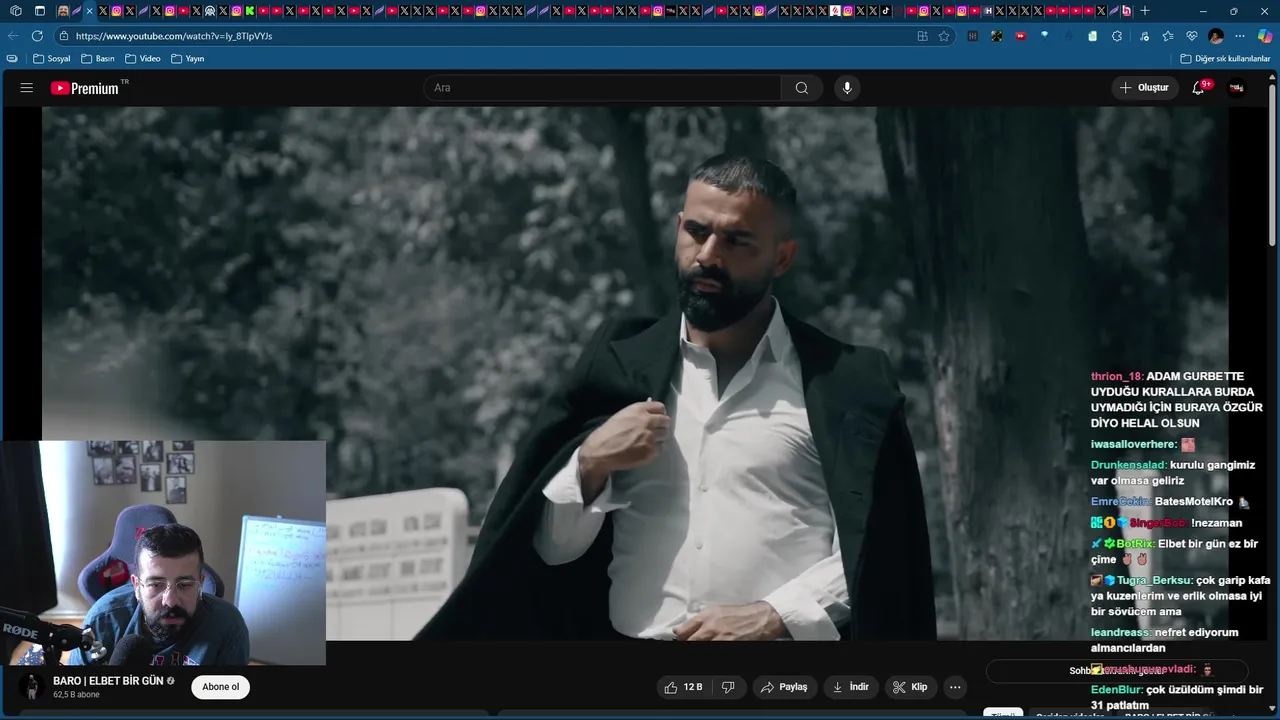Switch to the first tab with face avatar
Viewport: 1280px width, 720px height.
(63, 11)
